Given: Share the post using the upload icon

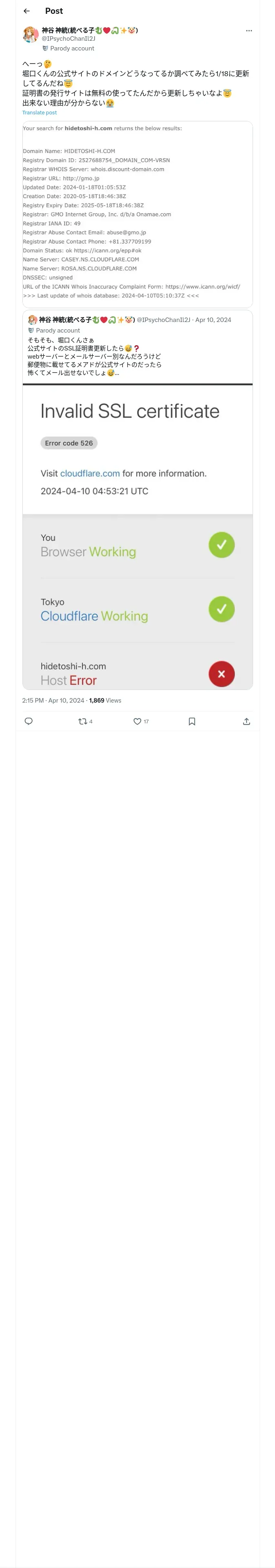Looking at the screenshot, I should (246, 721).
